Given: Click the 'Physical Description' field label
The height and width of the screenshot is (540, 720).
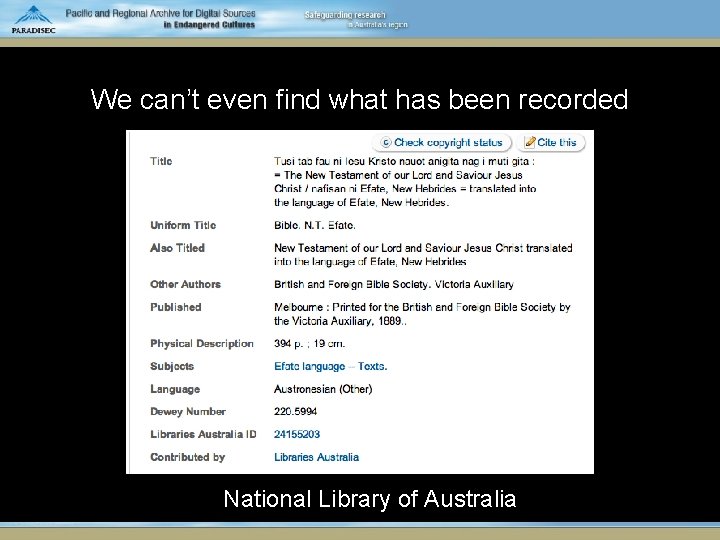Looking at the screenshot, I should [202, 344].
